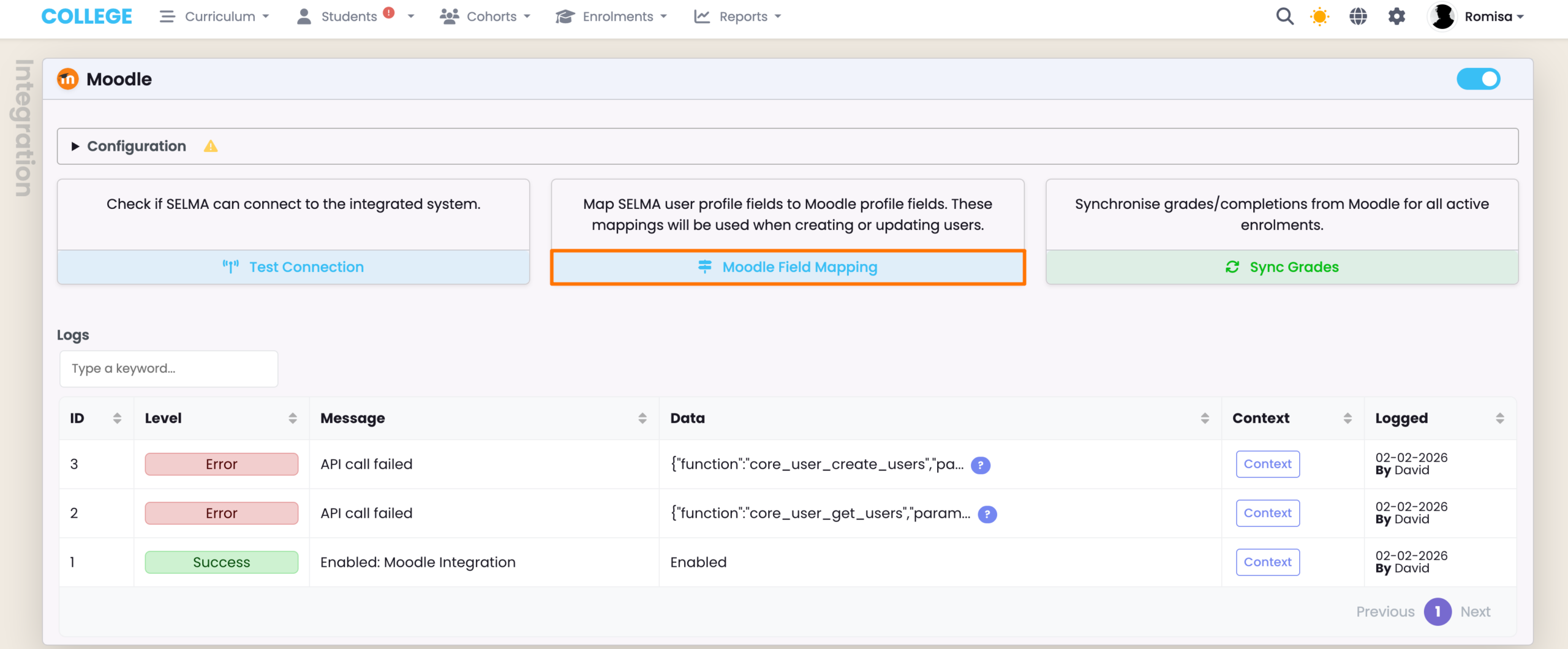Sort logs by Logged column
Image resolution: width=1568 pixels, height=649 pixels.
pyautogui.click(x=1499, y=419)
